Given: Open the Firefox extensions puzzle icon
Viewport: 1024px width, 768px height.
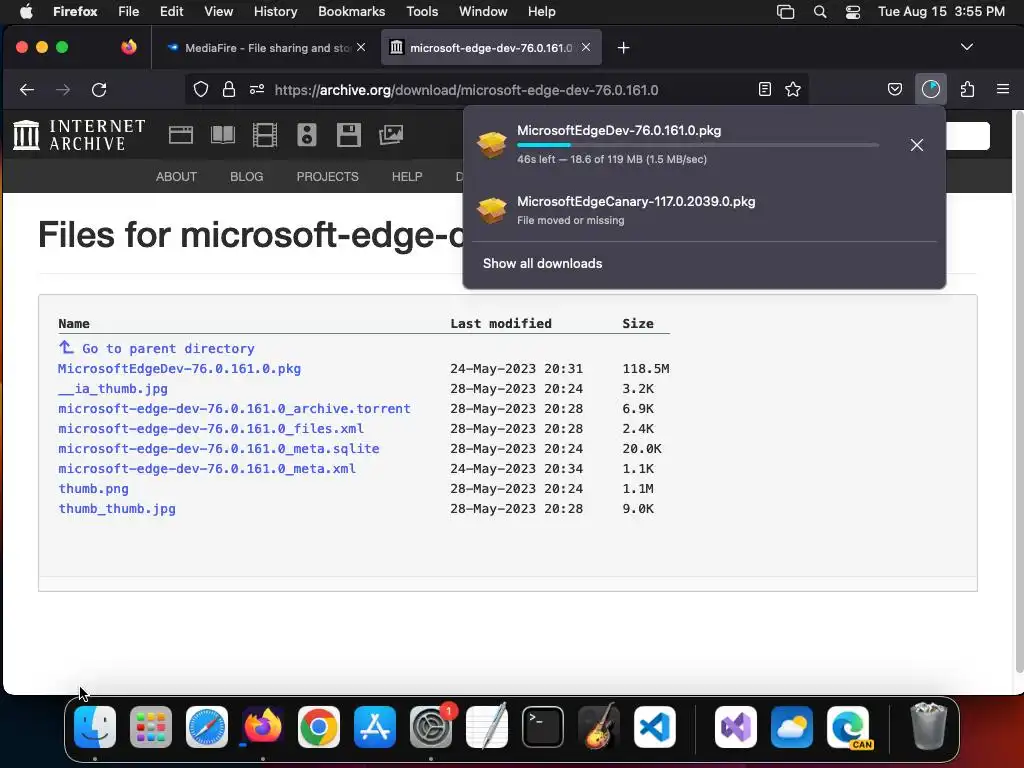Looking at the screenshot, I should click(x=967, y=89).
